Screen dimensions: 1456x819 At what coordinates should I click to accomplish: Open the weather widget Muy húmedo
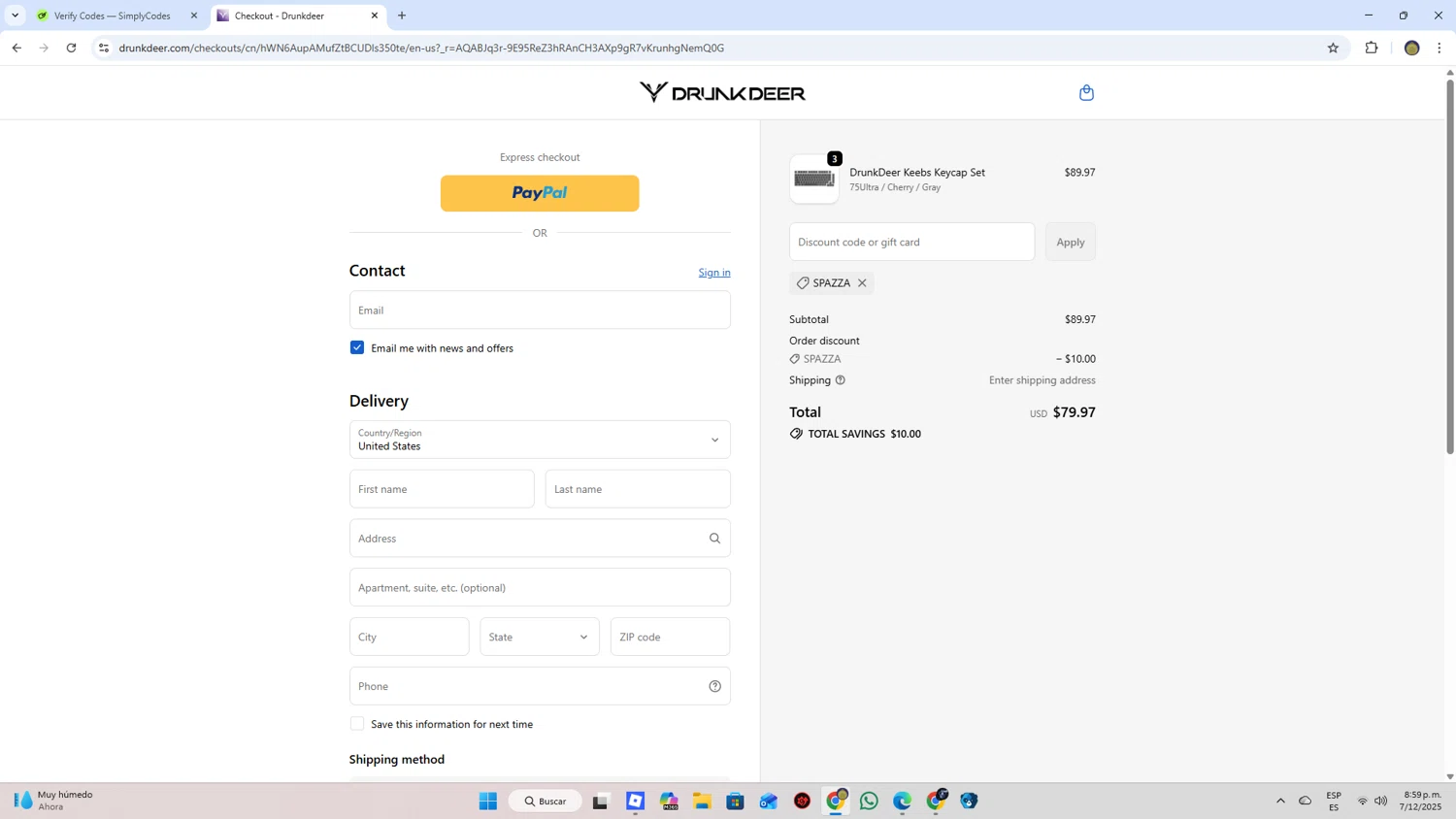(53, 801)
